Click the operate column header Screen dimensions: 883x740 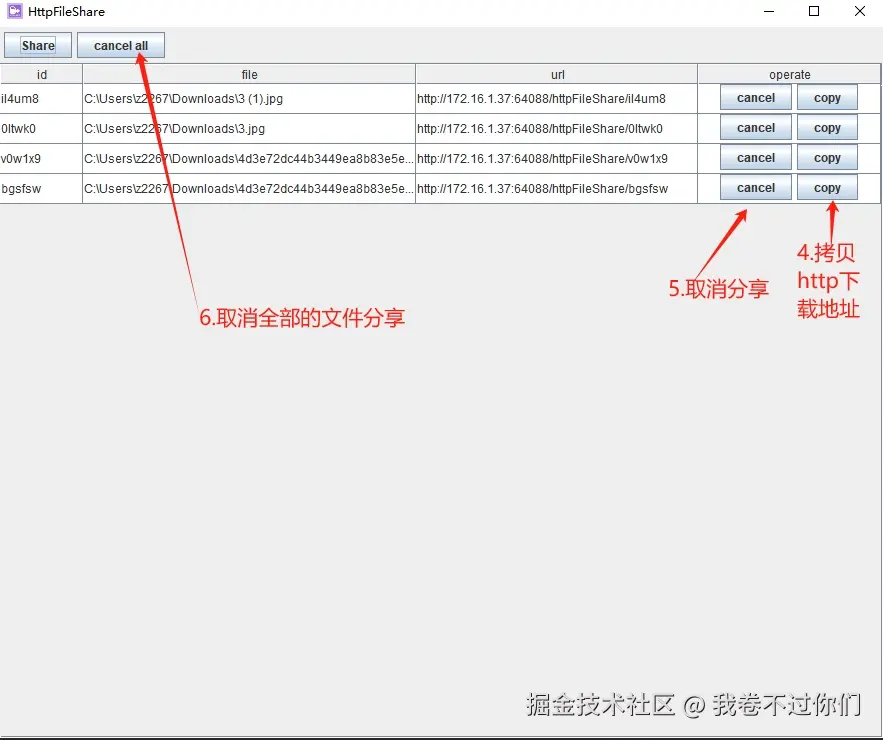789,73
